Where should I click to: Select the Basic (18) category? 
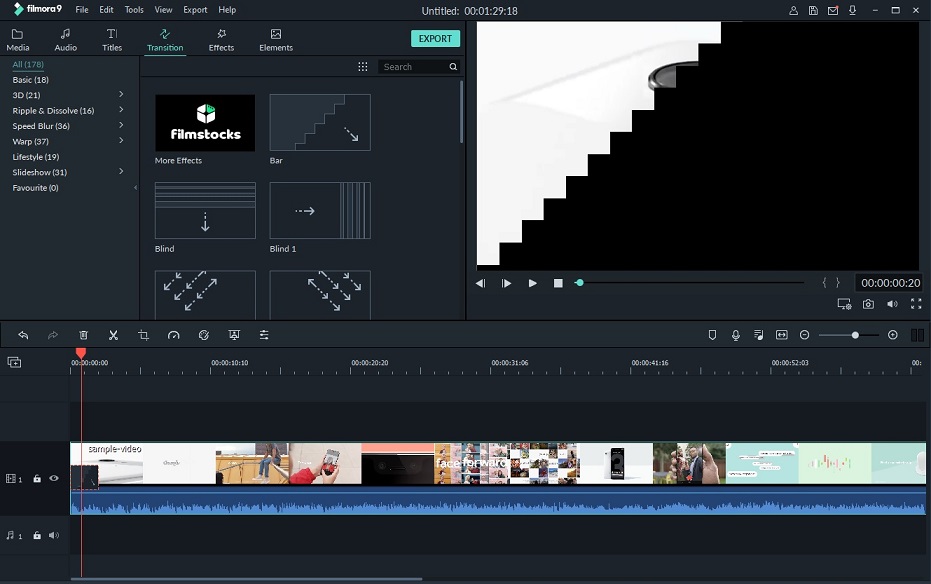30,80
